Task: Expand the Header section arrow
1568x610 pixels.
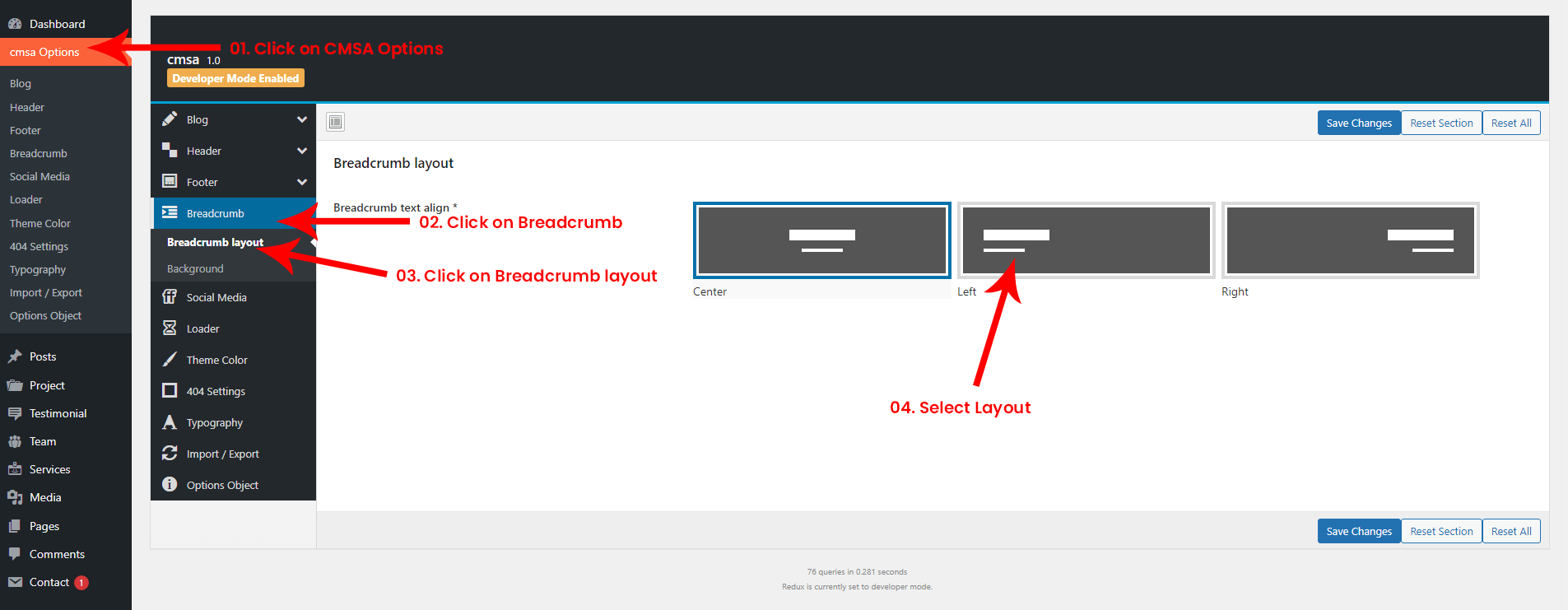Action: 302,151
